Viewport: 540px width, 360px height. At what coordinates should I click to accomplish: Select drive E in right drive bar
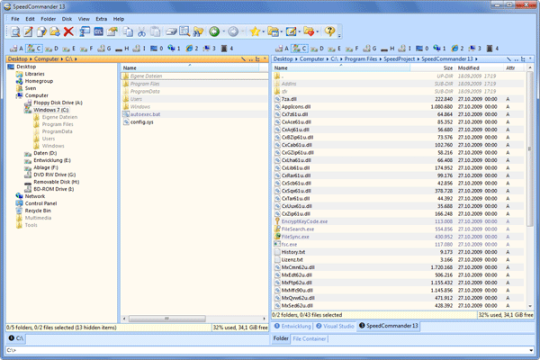[334, 49]
